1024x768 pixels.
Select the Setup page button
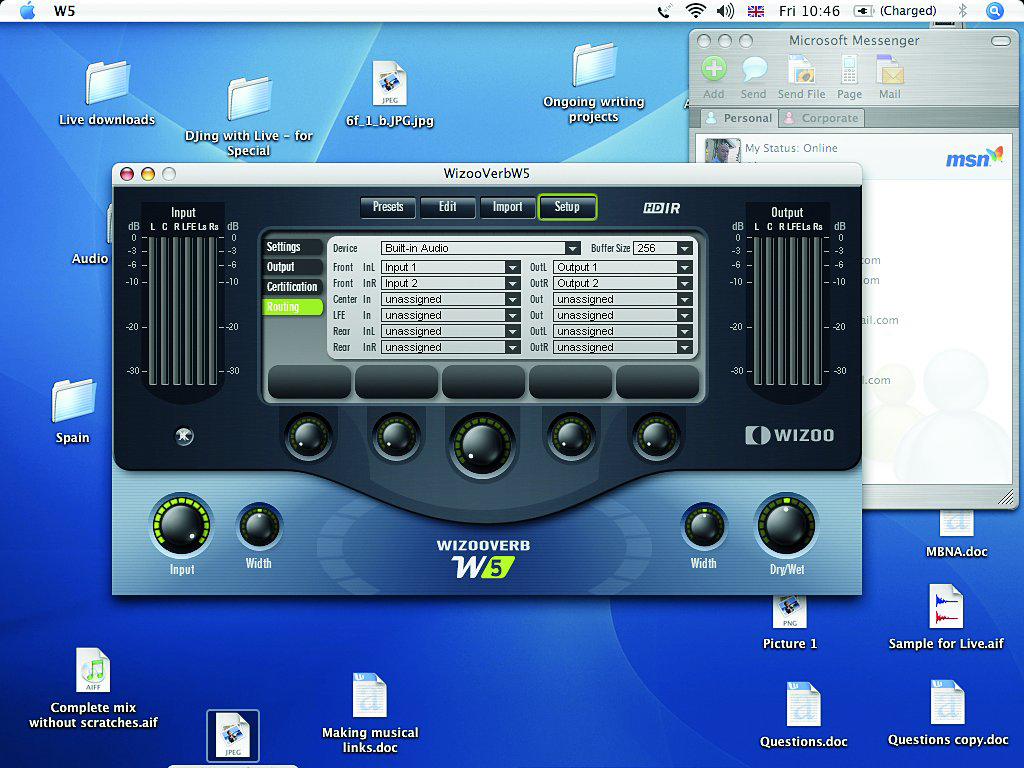567,207
